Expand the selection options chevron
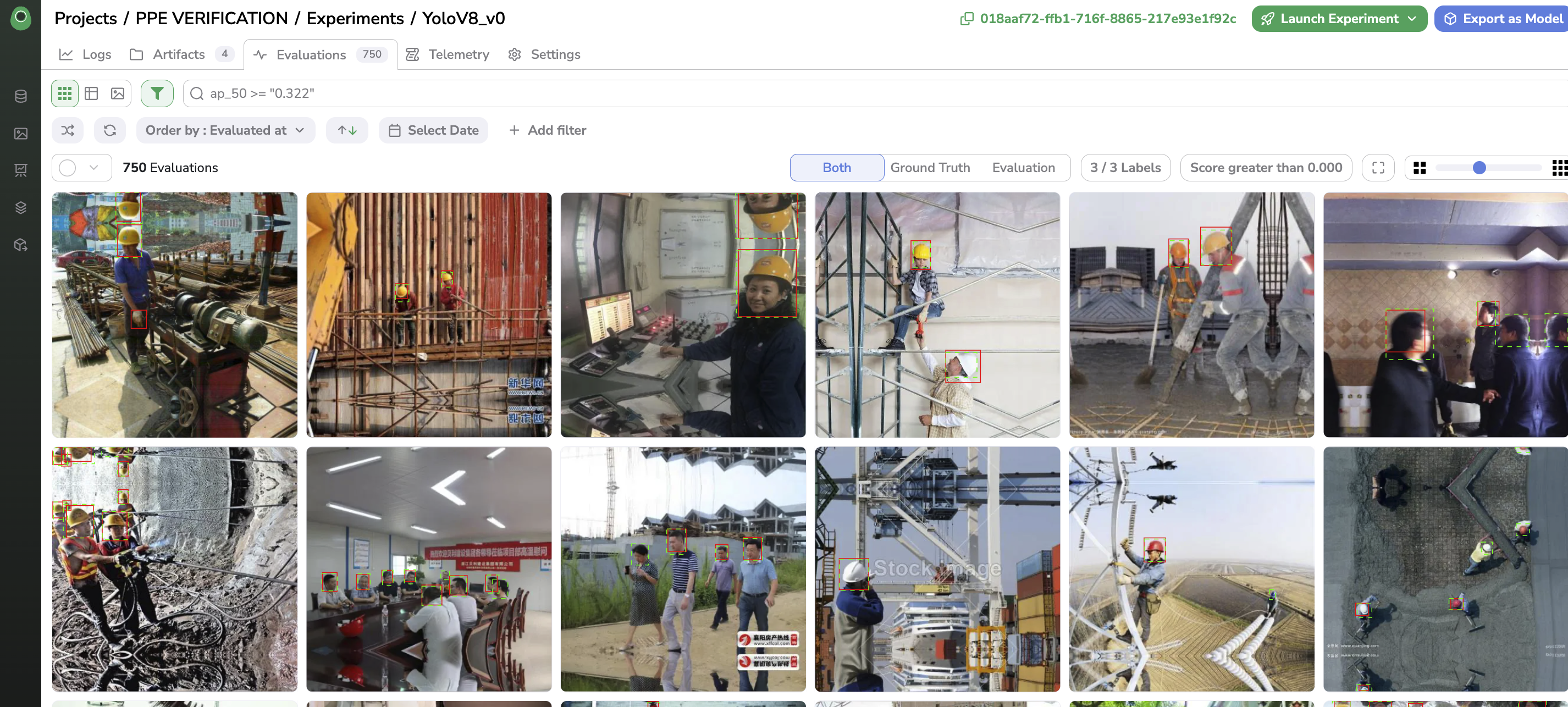 [93, 168]
